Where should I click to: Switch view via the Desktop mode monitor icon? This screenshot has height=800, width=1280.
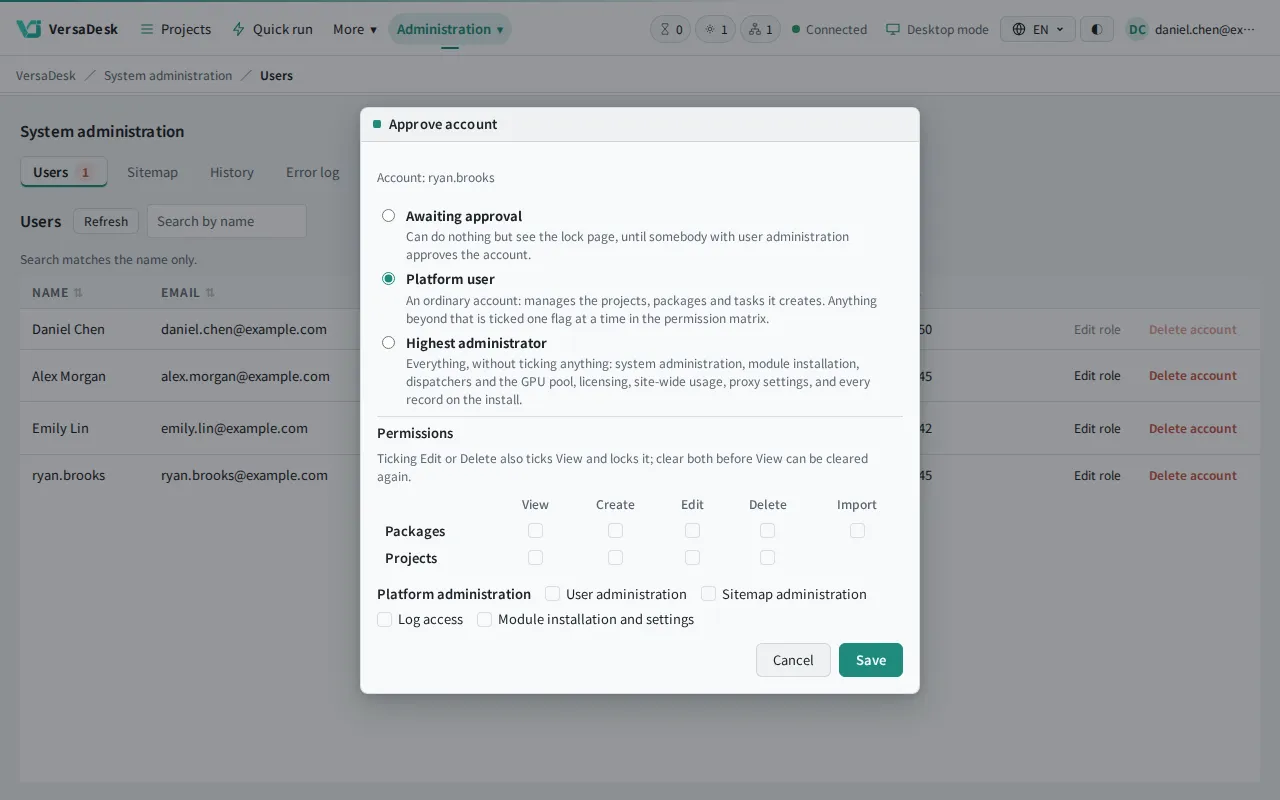[937, 29]
